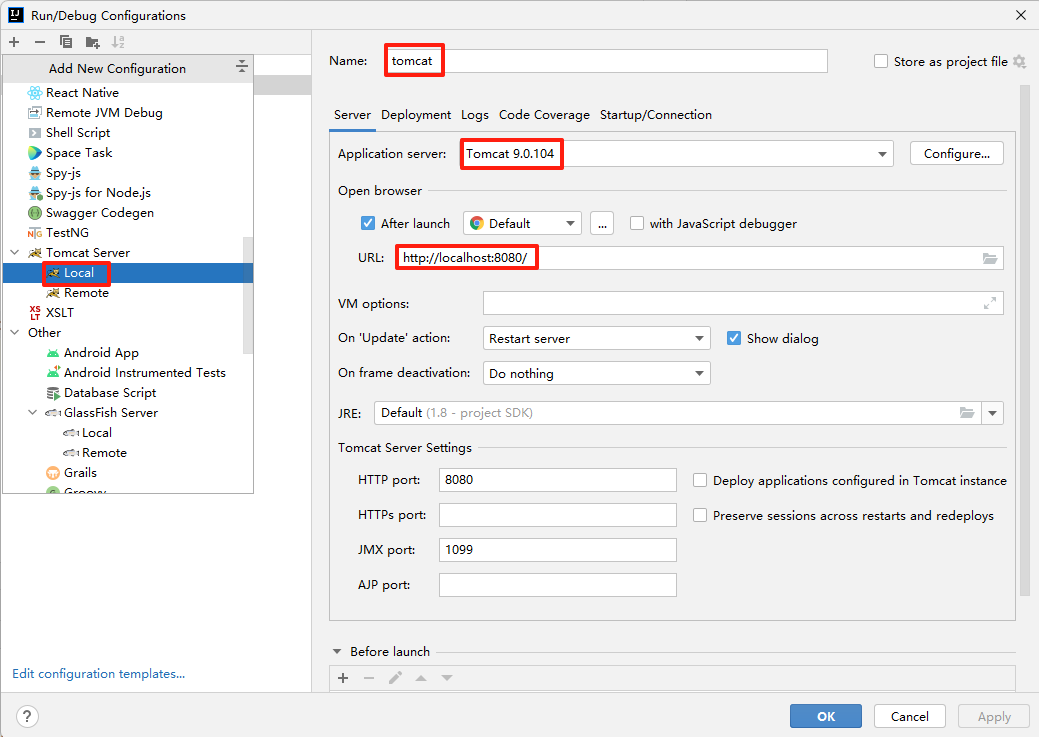Click the HTTP port input field
Image resolution: width=1039 pixels, height=737 pixels.
pos(557,480)
